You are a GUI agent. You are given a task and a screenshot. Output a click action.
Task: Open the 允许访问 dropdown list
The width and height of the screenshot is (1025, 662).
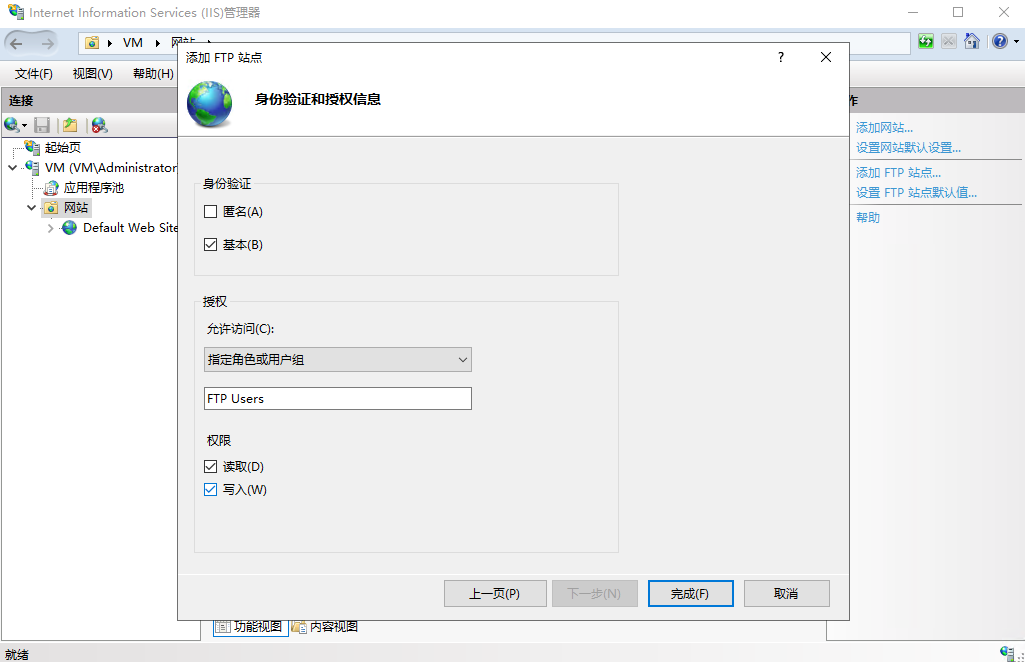pos(337,360)
